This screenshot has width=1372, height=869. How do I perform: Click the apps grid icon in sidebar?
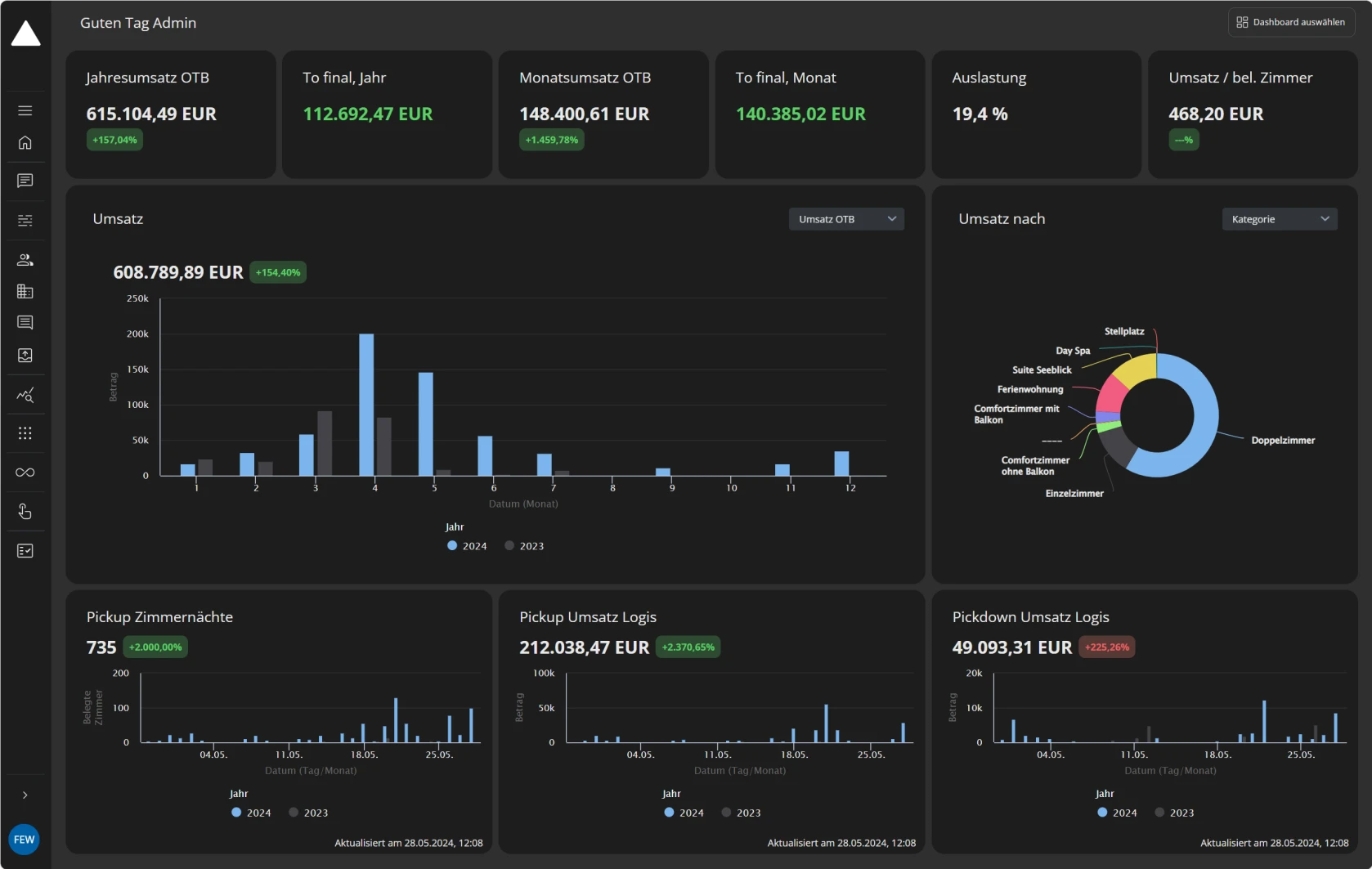[x=25, y=432]
